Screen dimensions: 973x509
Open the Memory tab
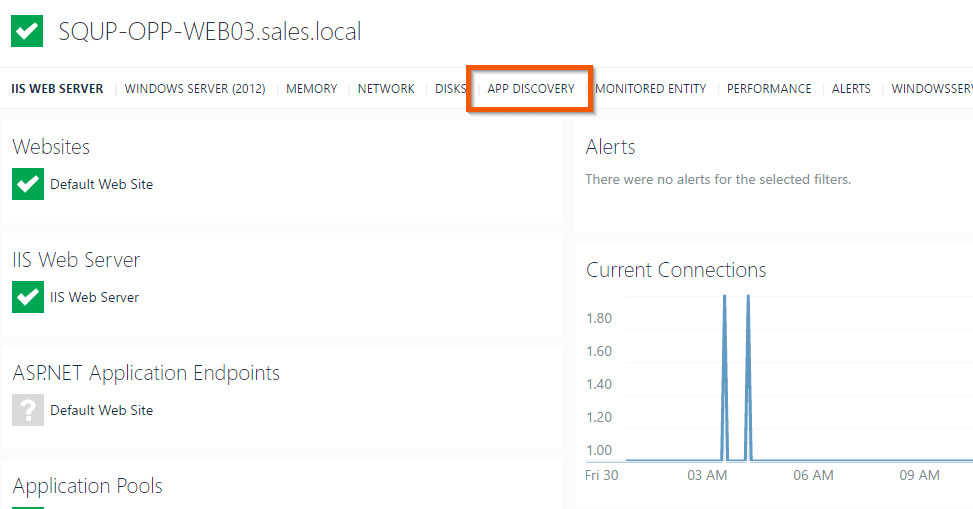tap(312, 89)
